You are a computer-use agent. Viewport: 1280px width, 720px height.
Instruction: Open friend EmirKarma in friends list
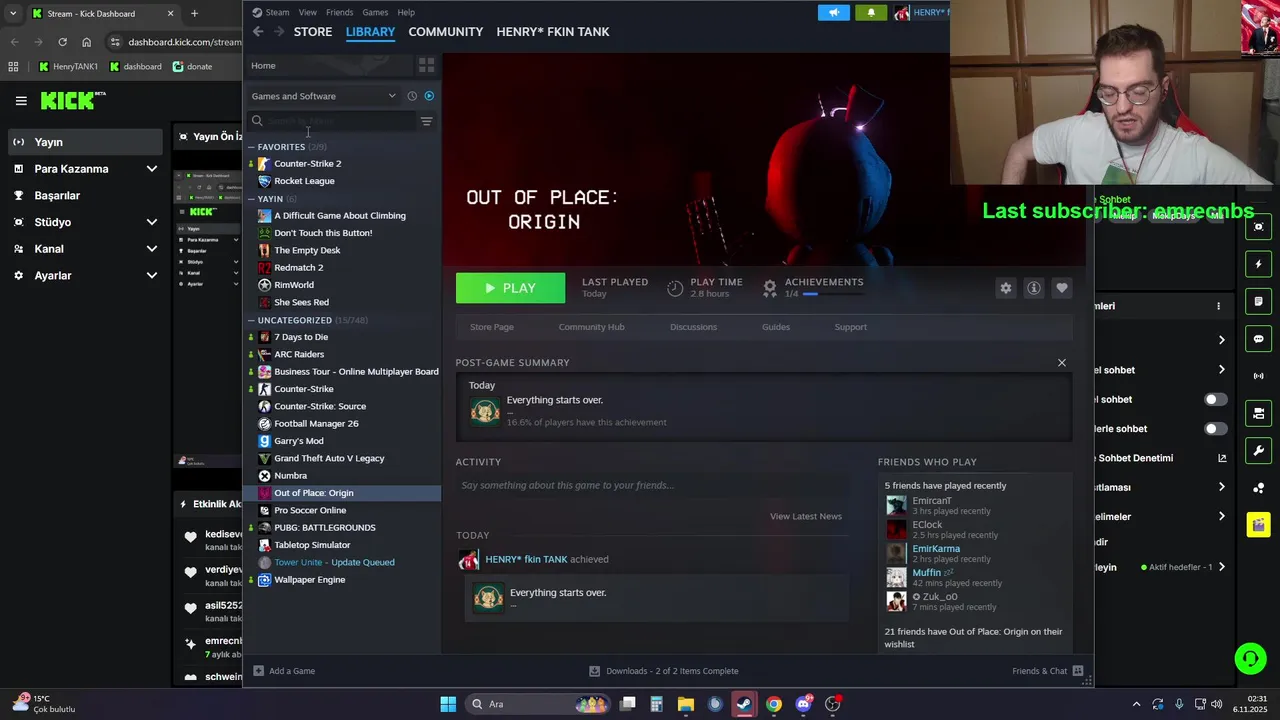[936, 549]
